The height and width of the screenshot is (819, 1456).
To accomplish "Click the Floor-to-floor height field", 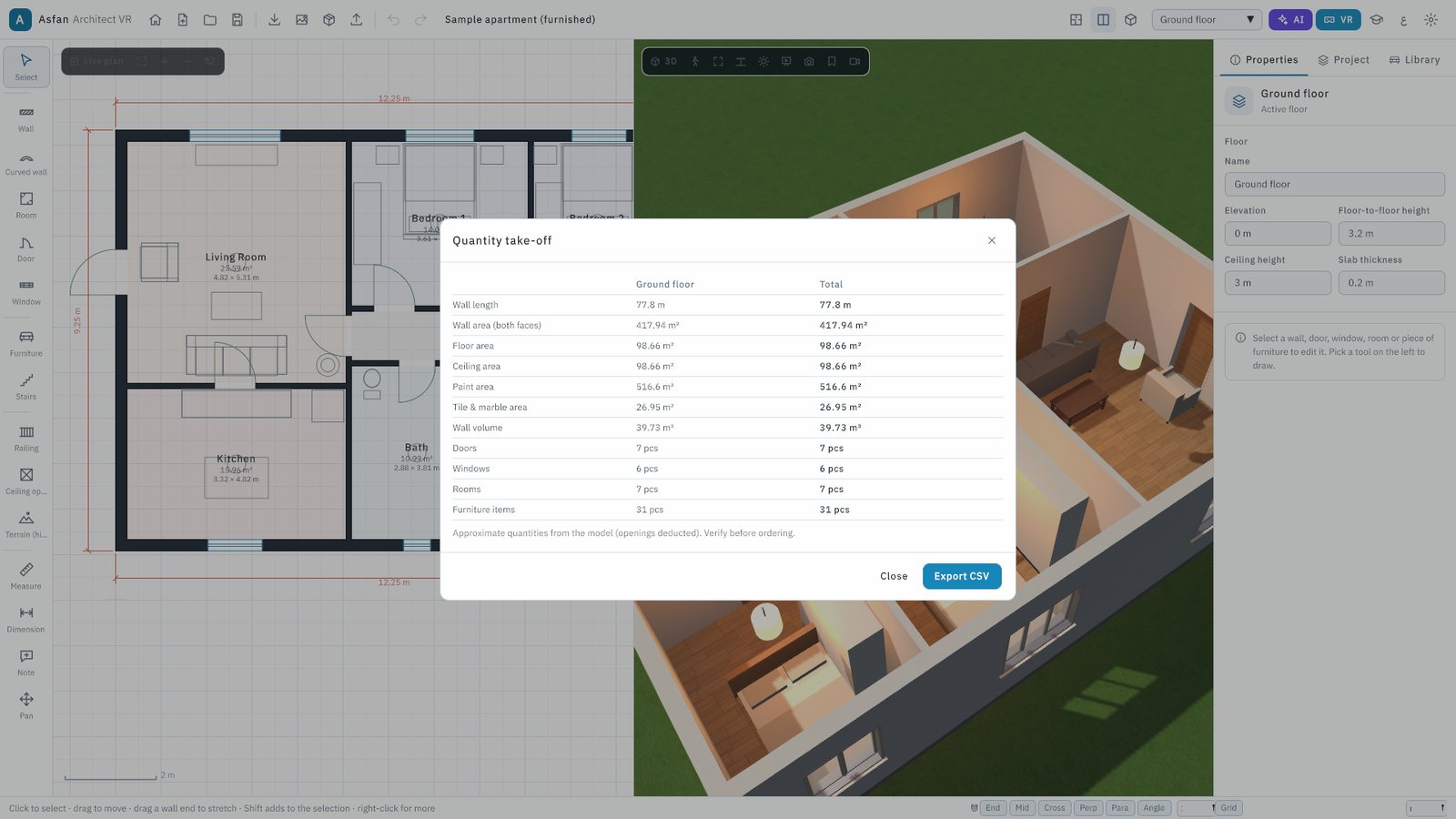I will click(1391, 234).
